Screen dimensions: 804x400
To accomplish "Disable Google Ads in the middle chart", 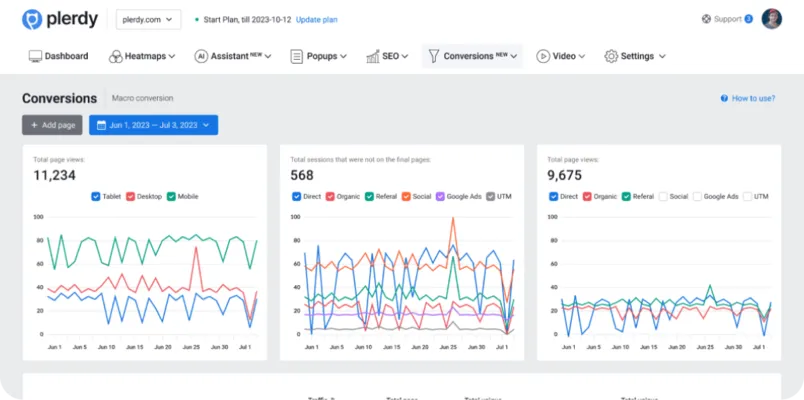I will (439, 197).
